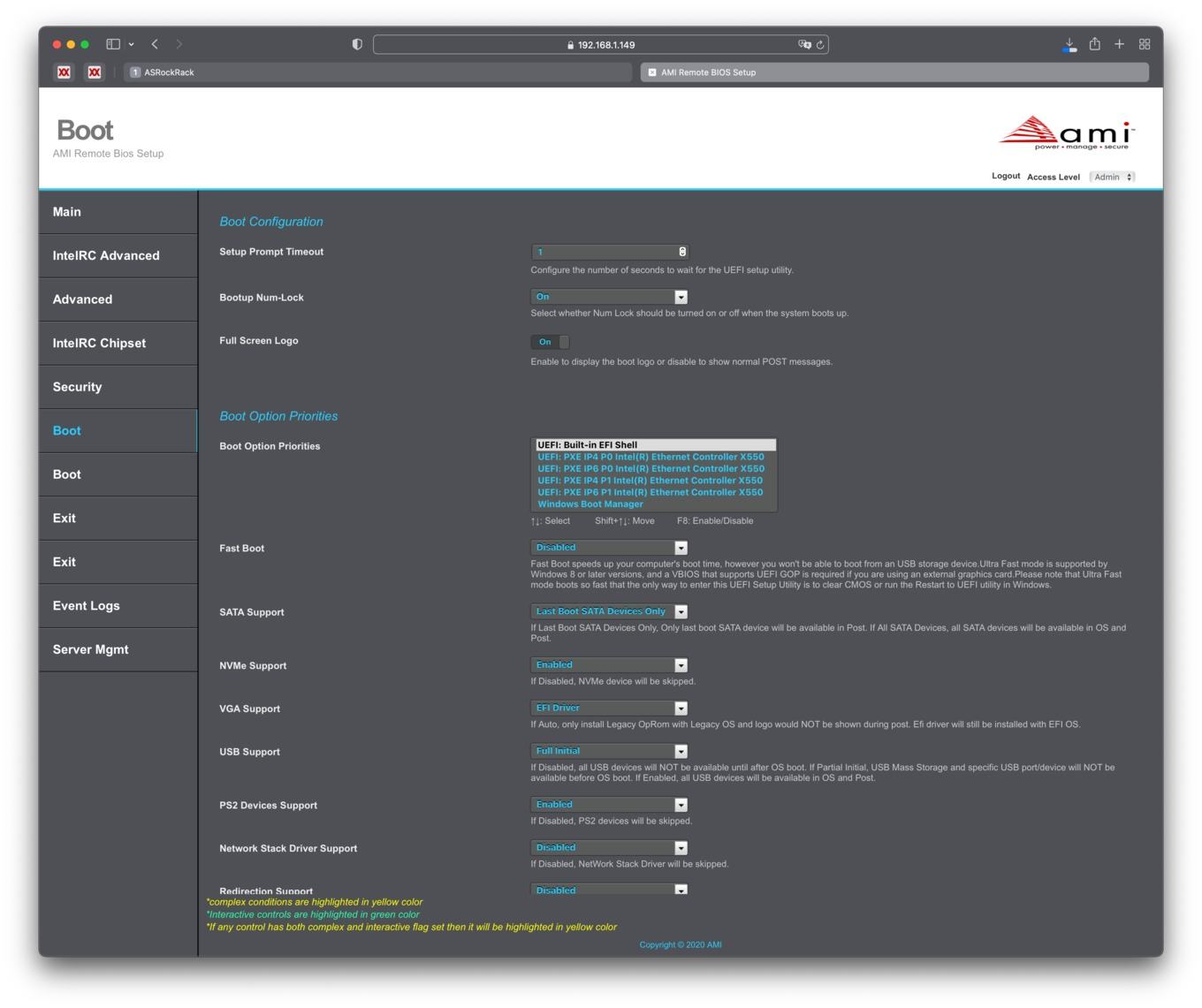Reload the page with the refresh icon
This screenshot has height=1008, width=1202.
tap(820, 44)
